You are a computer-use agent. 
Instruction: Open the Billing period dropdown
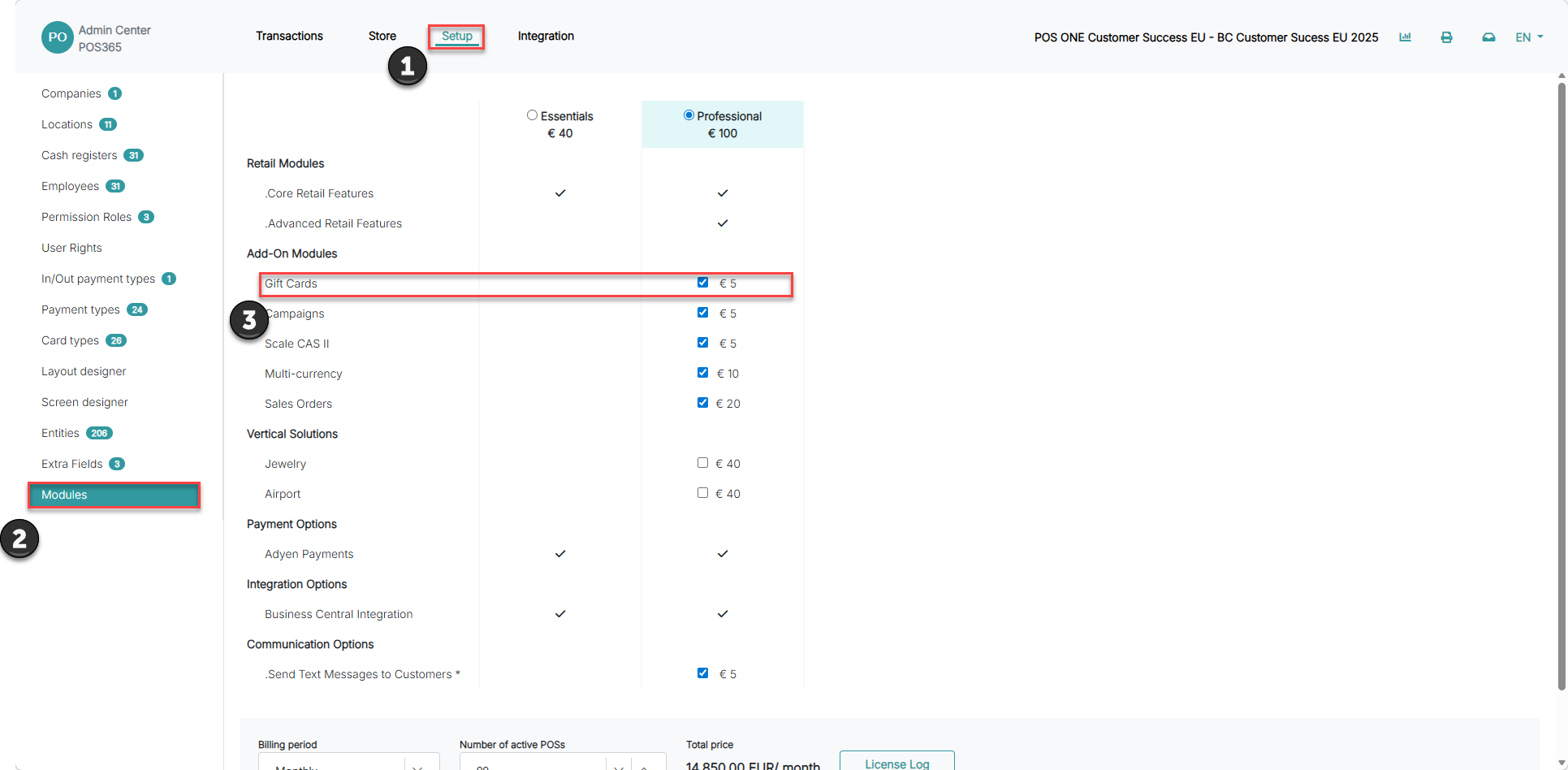pyautogui.click(x=349, y=763)
